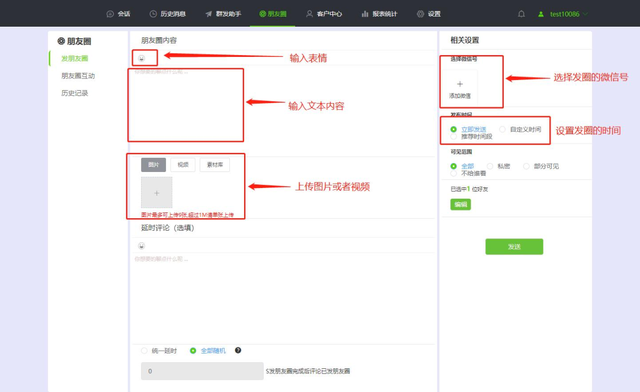Open the 客户中心 customer center tab
640x392 pixels.
pos(324,14)
